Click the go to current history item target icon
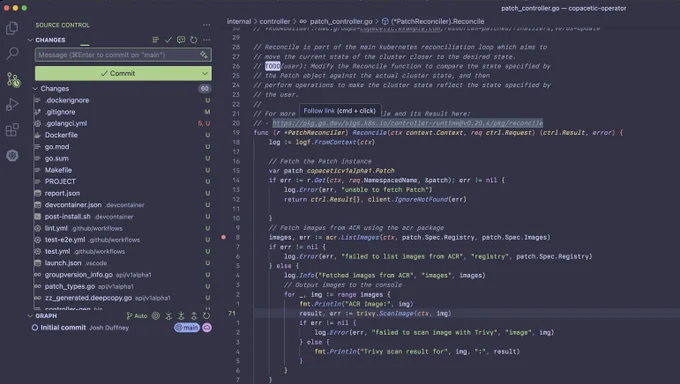This screenshot has width=680, height=384. (x=156, y=316)
